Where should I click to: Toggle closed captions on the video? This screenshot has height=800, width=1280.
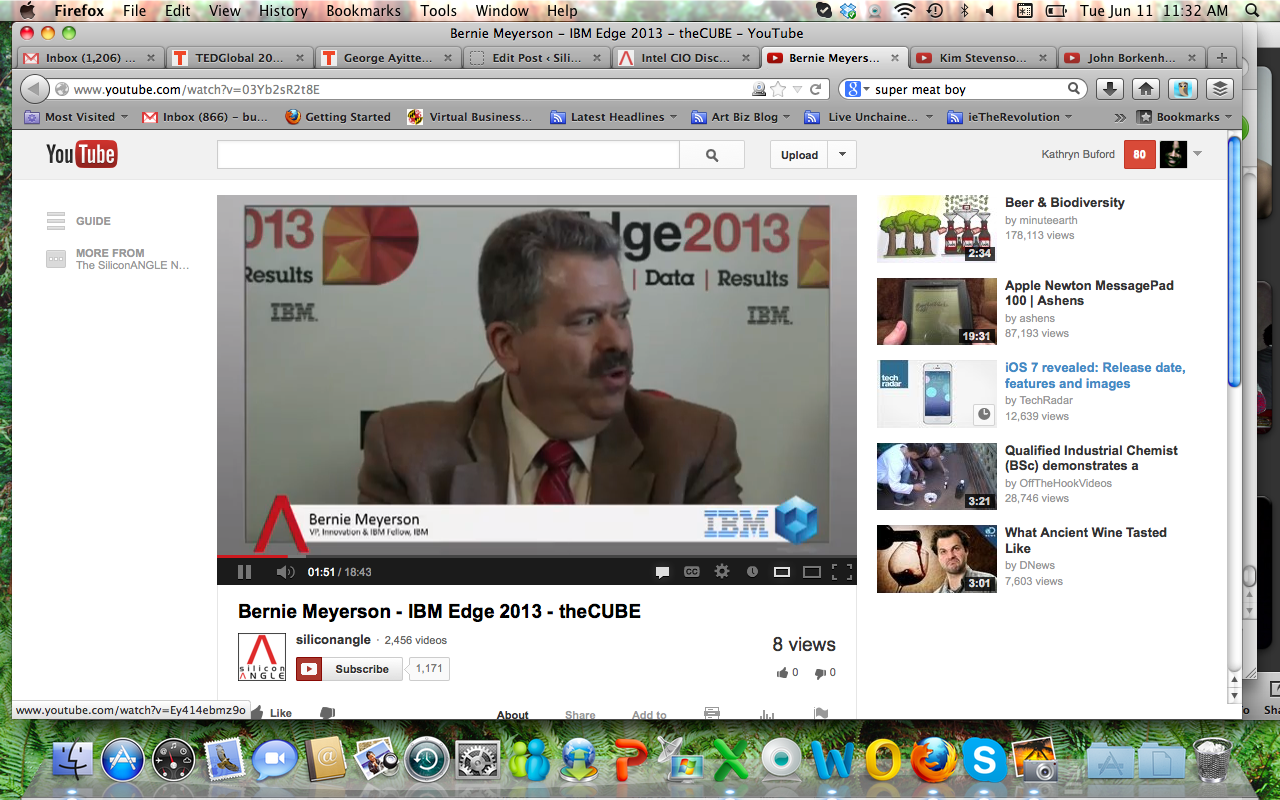click(692, 572)
